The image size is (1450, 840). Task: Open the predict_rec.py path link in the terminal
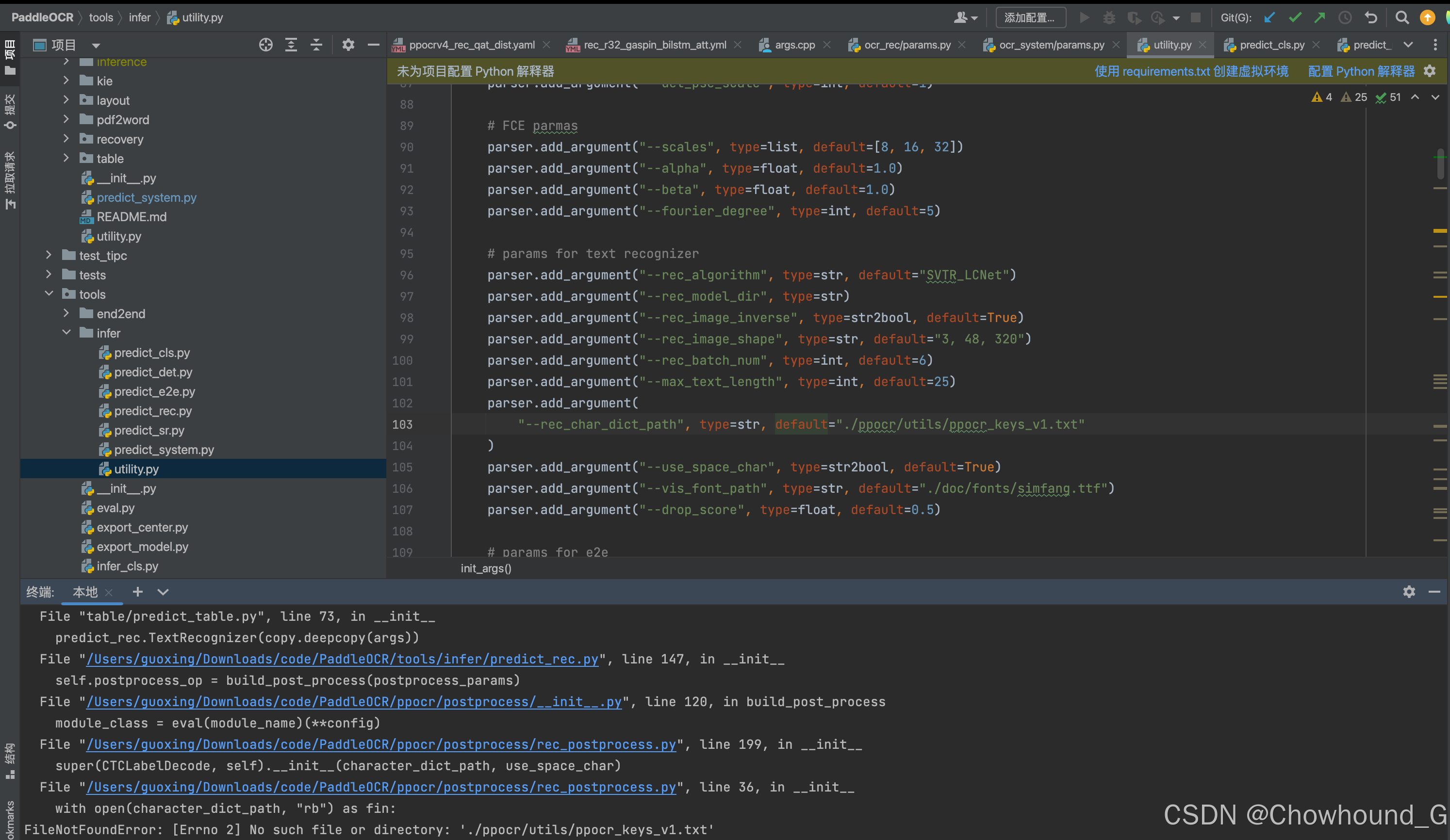pyautogui.click(x=342, y=659)
